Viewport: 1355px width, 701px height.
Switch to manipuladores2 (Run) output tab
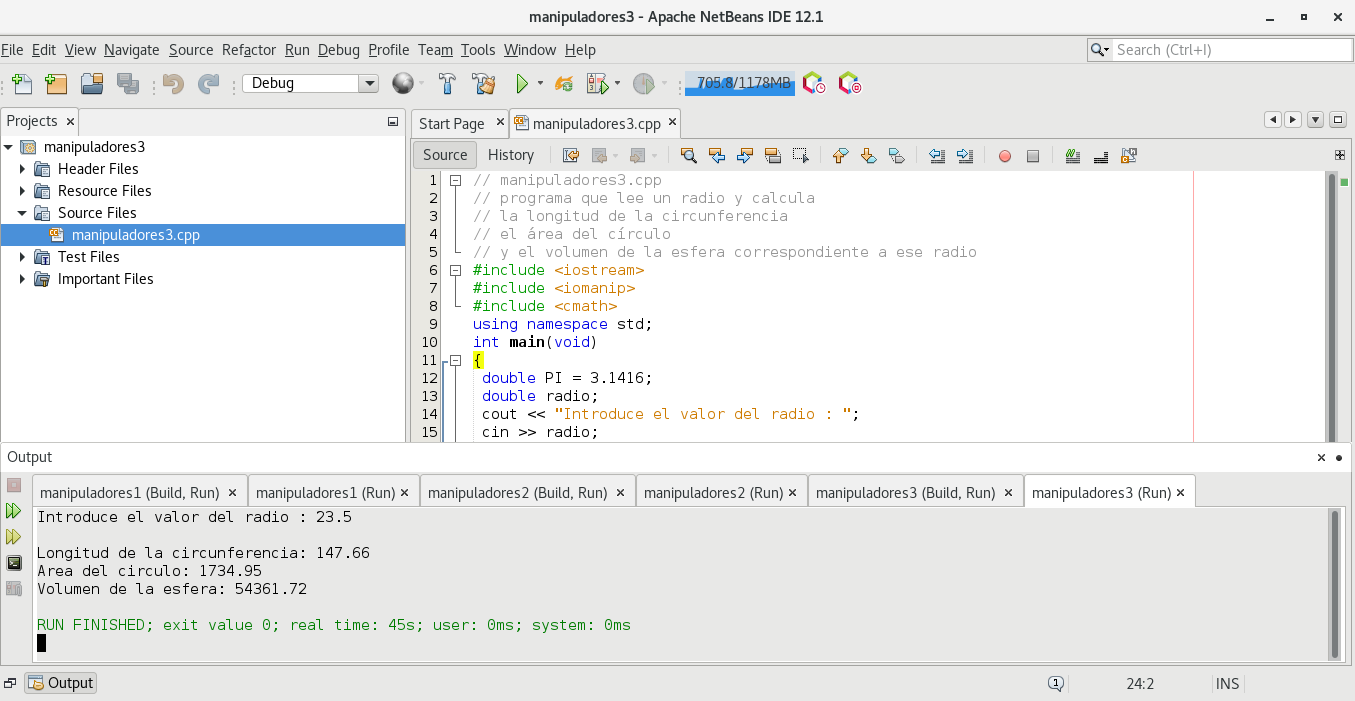coord(712,493)
